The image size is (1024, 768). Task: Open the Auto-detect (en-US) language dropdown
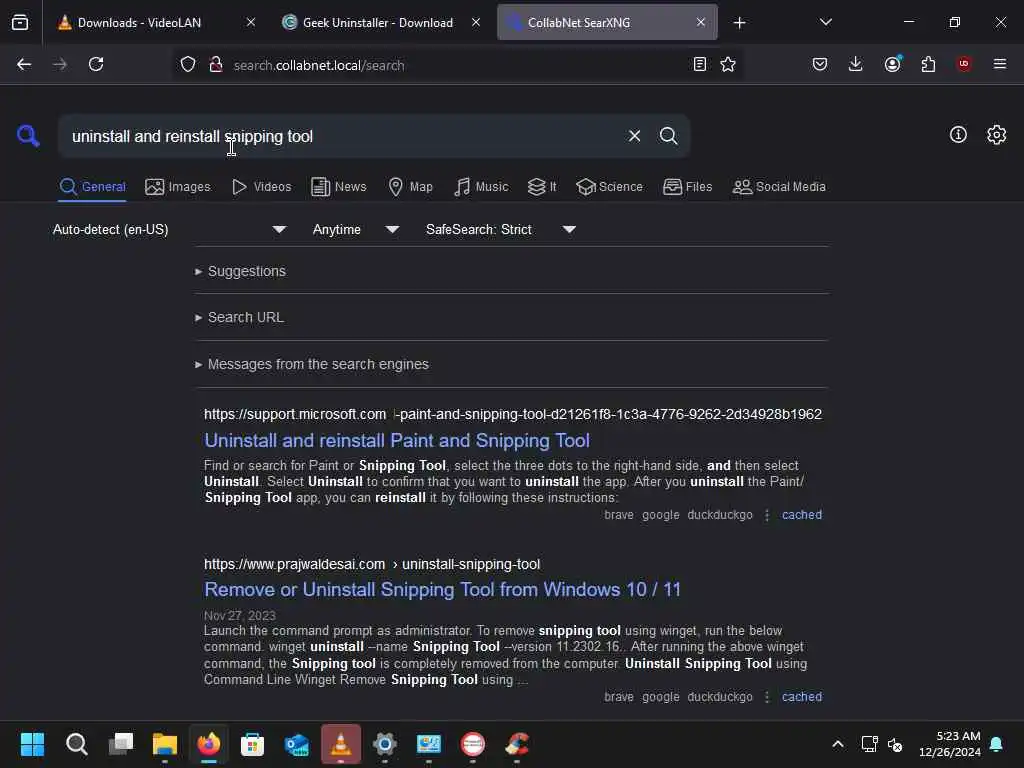click(x=170, y=229)
